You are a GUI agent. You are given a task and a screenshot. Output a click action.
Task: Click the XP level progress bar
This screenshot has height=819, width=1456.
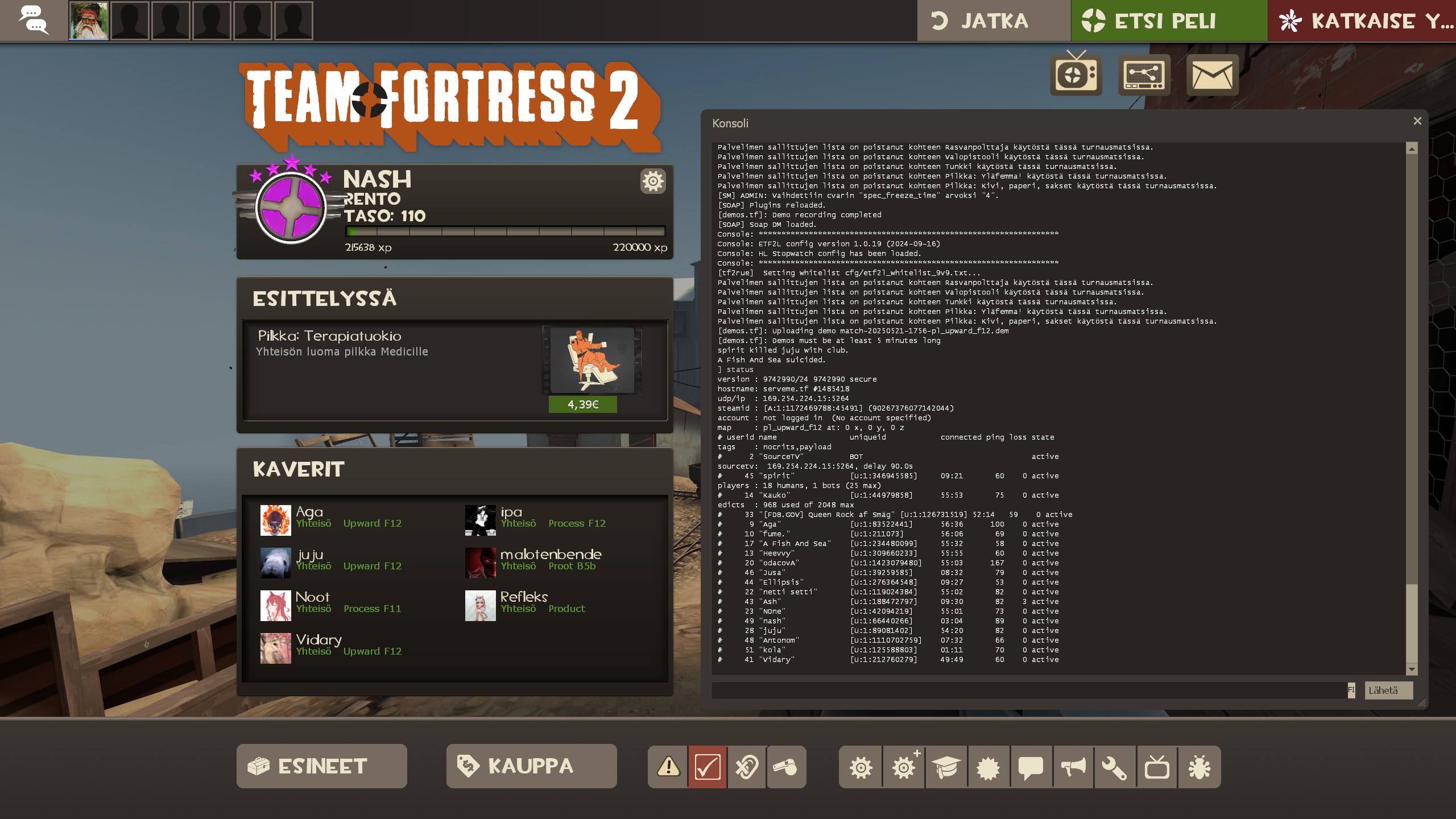(505, 231)
